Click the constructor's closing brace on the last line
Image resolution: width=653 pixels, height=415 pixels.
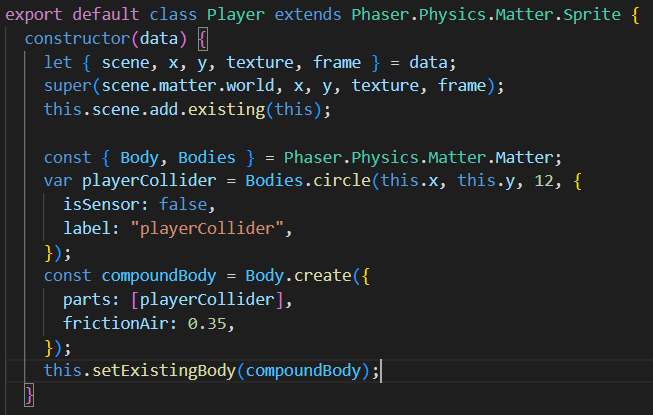click(29, 395)
